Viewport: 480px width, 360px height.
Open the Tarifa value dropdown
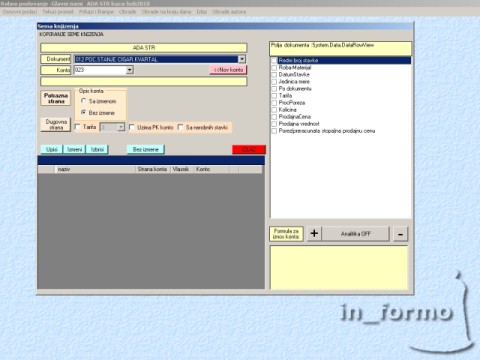click(121, 127)
